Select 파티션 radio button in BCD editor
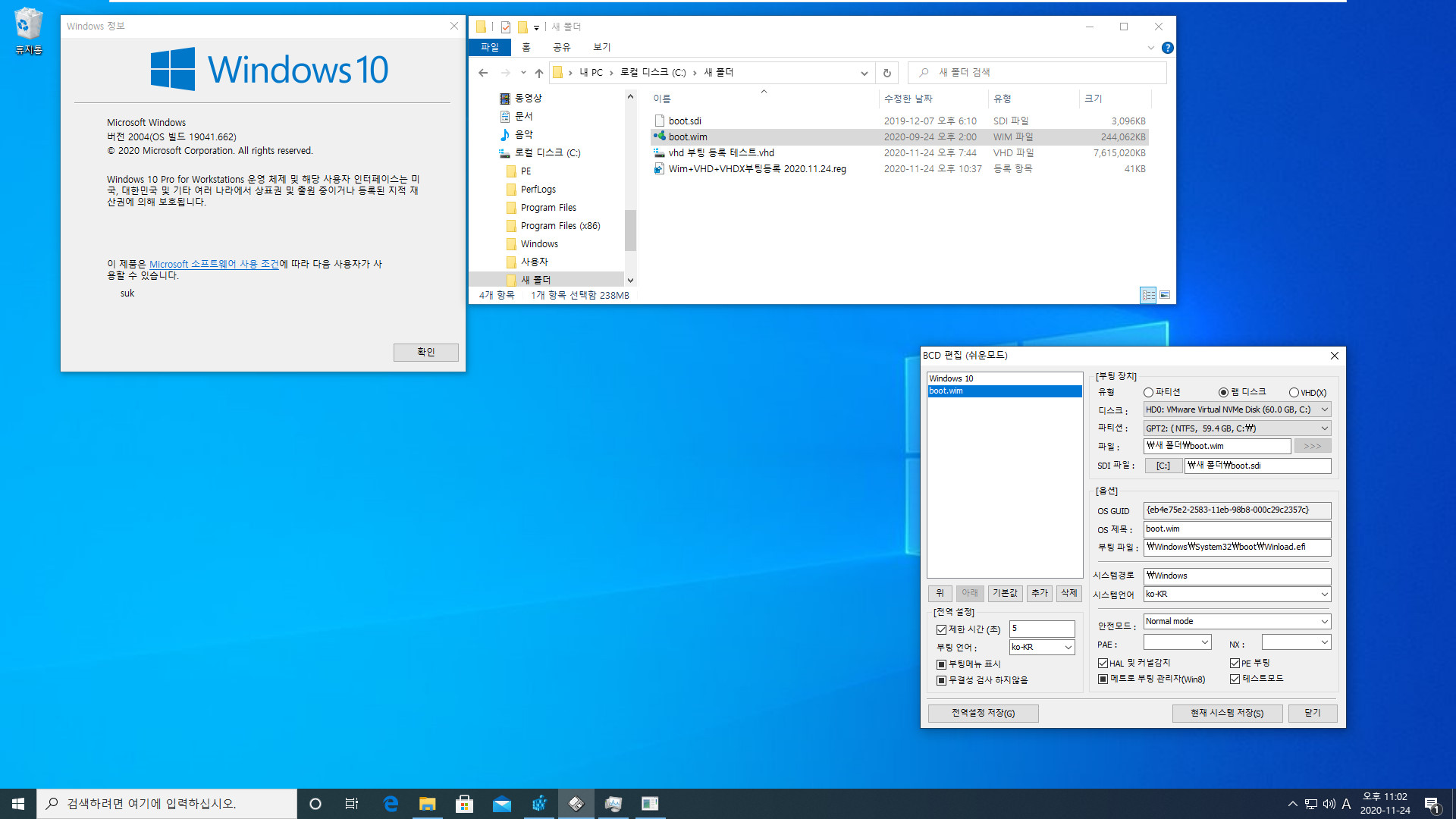The image size is (1456, 819). point(1148,393)
